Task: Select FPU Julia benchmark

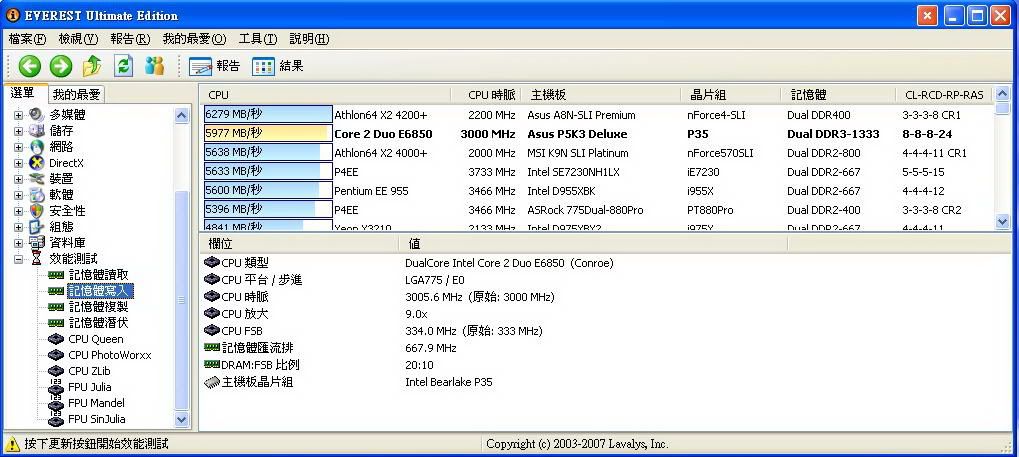Action: click(89, 387)
